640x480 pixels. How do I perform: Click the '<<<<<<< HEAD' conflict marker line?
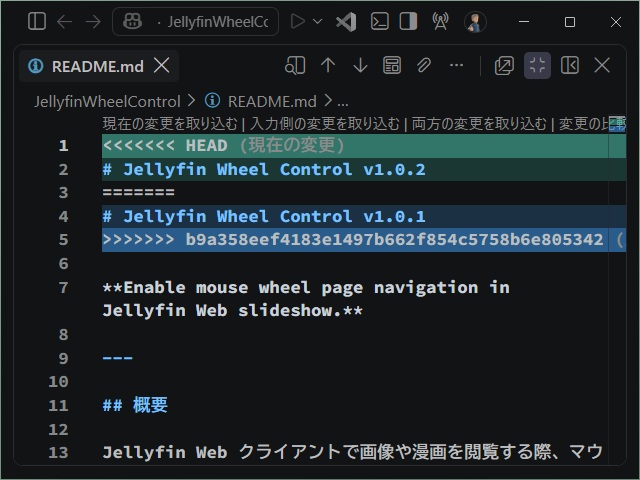pos(364,146)
